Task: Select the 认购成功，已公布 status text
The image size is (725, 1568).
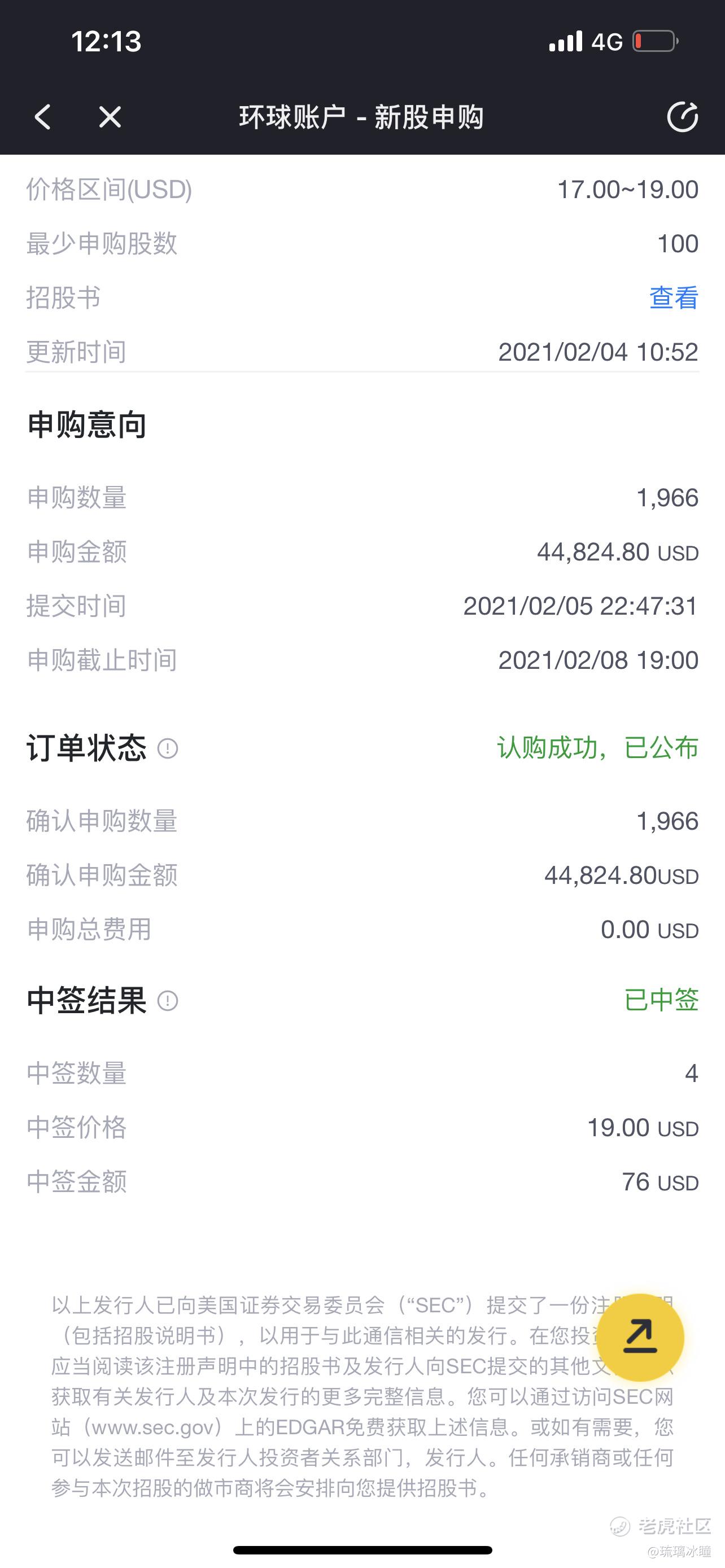Action: coord(598,748)
